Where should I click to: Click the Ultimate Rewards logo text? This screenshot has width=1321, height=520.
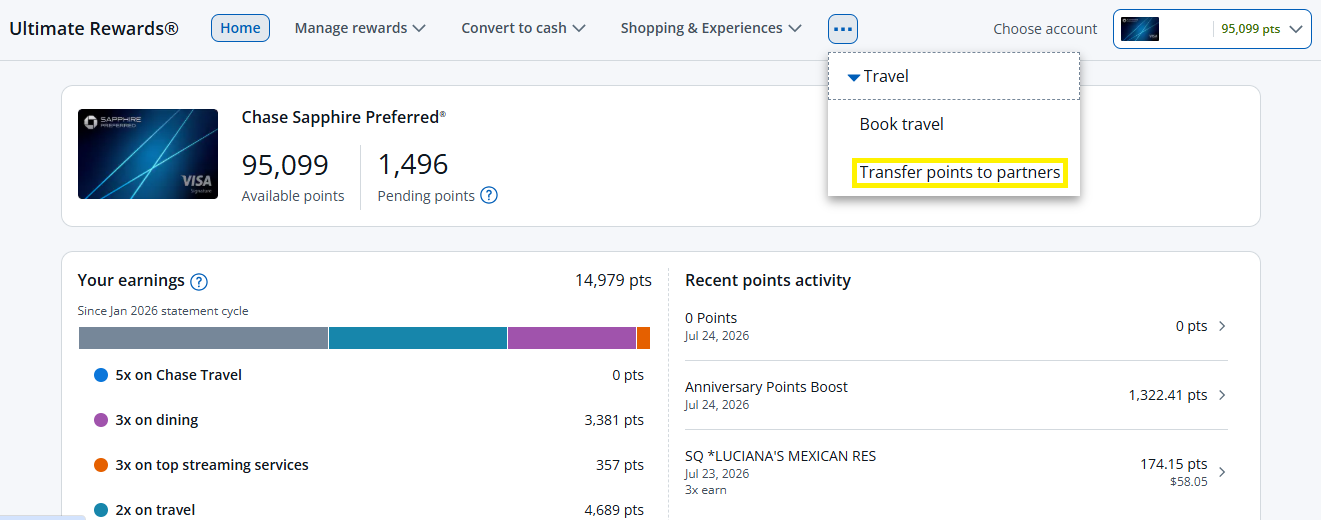point(94,28)
